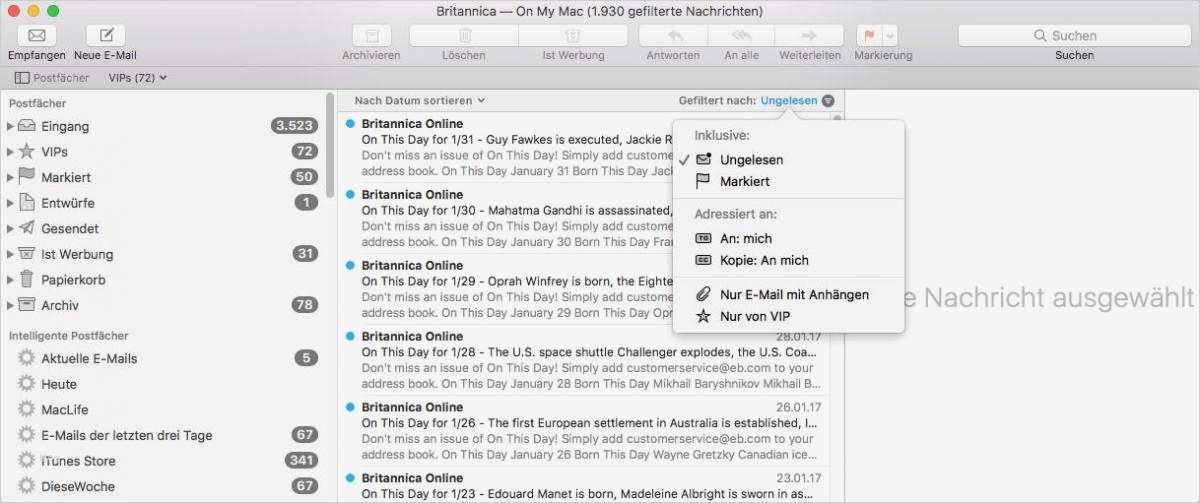The image size is (1200, 503).
Task: Click the Weiterleiten forward arrow
Action: click(810, 35)
